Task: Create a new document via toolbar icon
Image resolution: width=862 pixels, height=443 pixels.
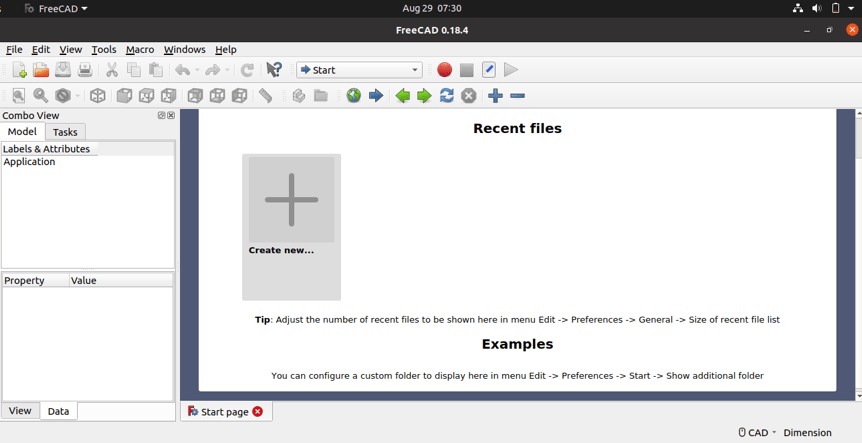Action: pos(19,70)
